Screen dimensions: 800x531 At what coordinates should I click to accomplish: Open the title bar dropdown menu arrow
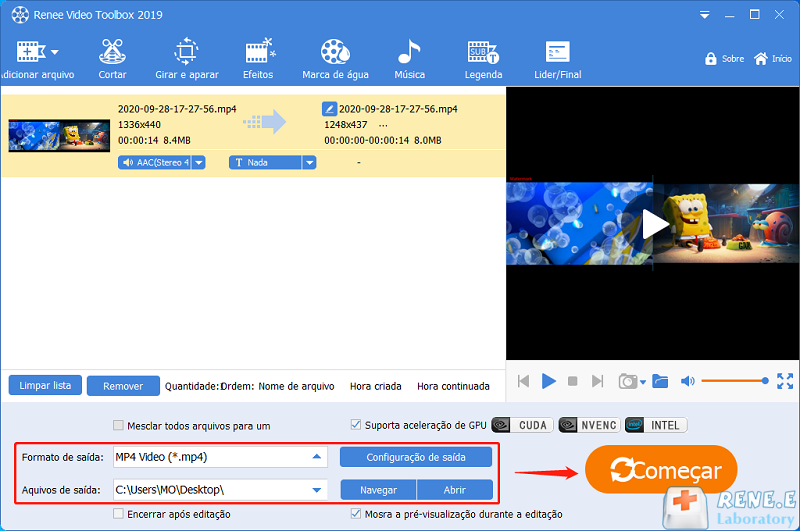(x=705, y=15)
